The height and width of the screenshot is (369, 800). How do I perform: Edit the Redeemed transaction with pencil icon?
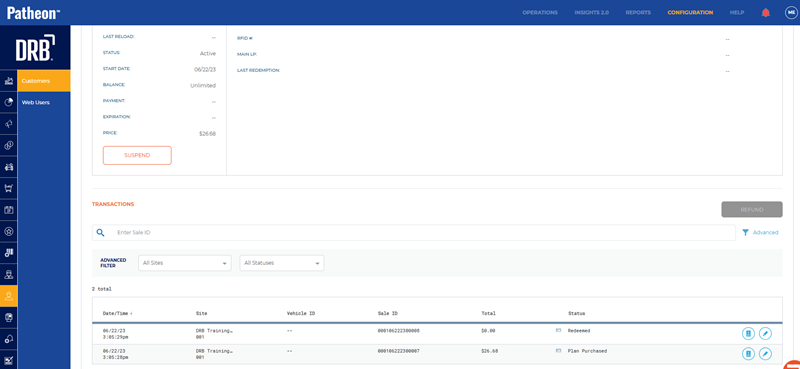765,333
